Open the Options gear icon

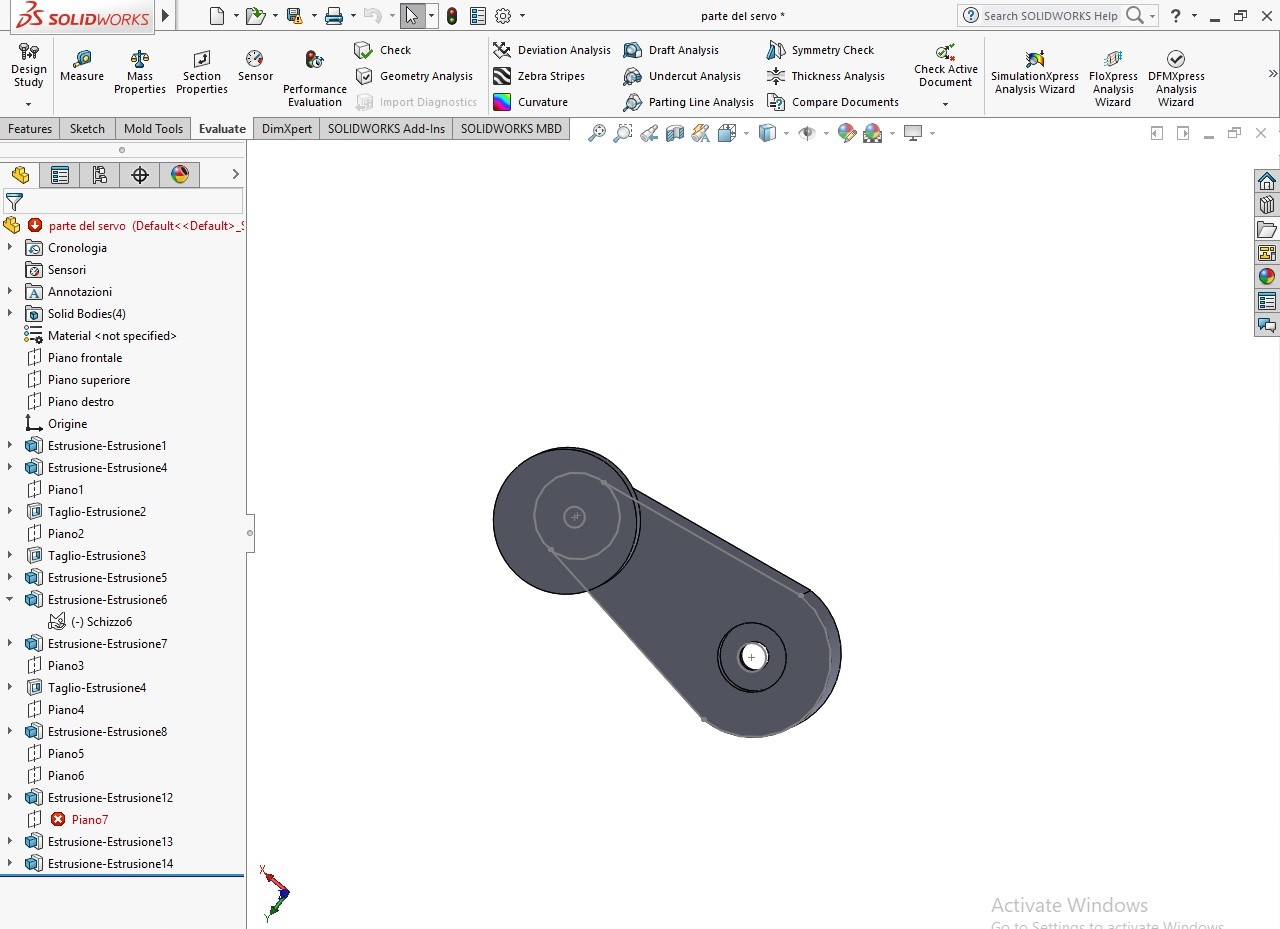503,16
